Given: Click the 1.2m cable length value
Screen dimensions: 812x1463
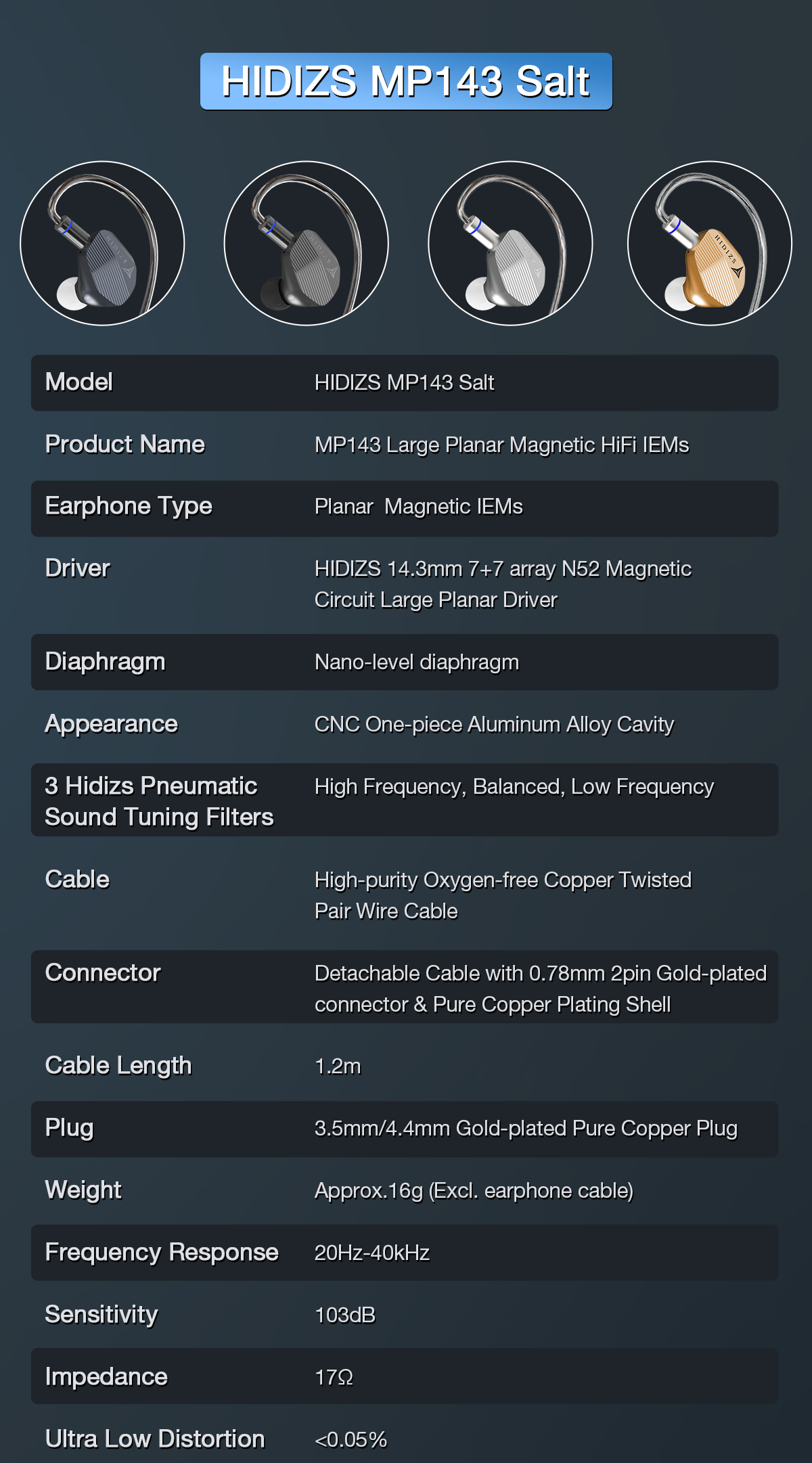Looking at the screenshot, I should [338, 1066].
